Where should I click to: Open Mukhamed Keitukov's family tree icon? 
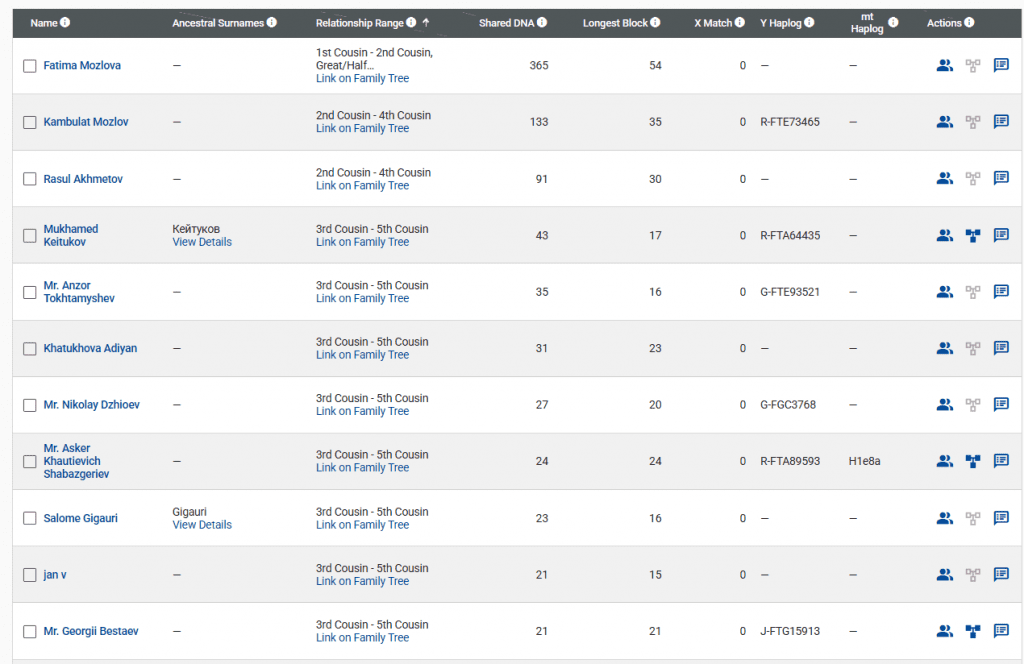click(x=973, y=236)
